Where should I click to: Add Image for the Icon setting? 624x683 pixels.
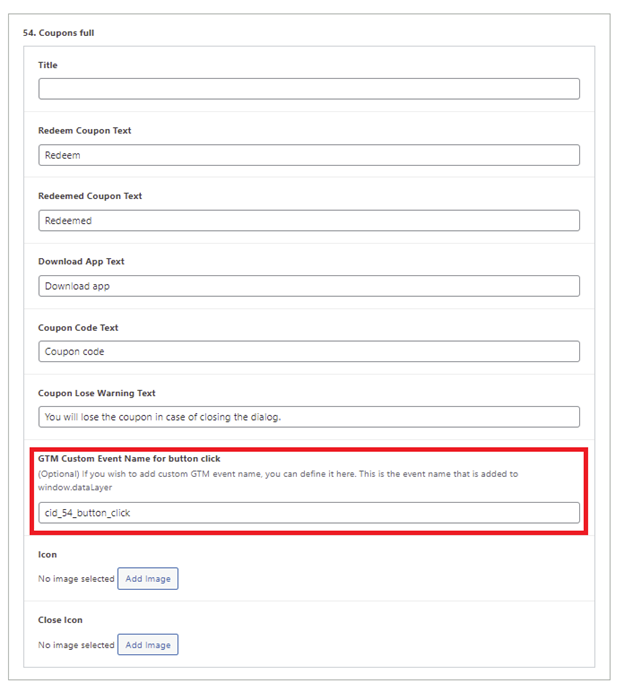click(x=148, y=578)
